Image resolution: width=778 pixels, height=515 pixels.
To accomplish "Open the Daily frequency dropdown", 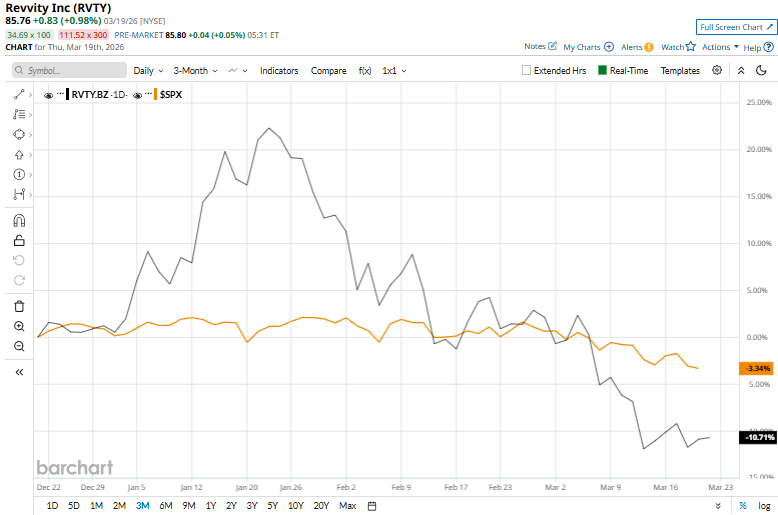I will [148, 71].
